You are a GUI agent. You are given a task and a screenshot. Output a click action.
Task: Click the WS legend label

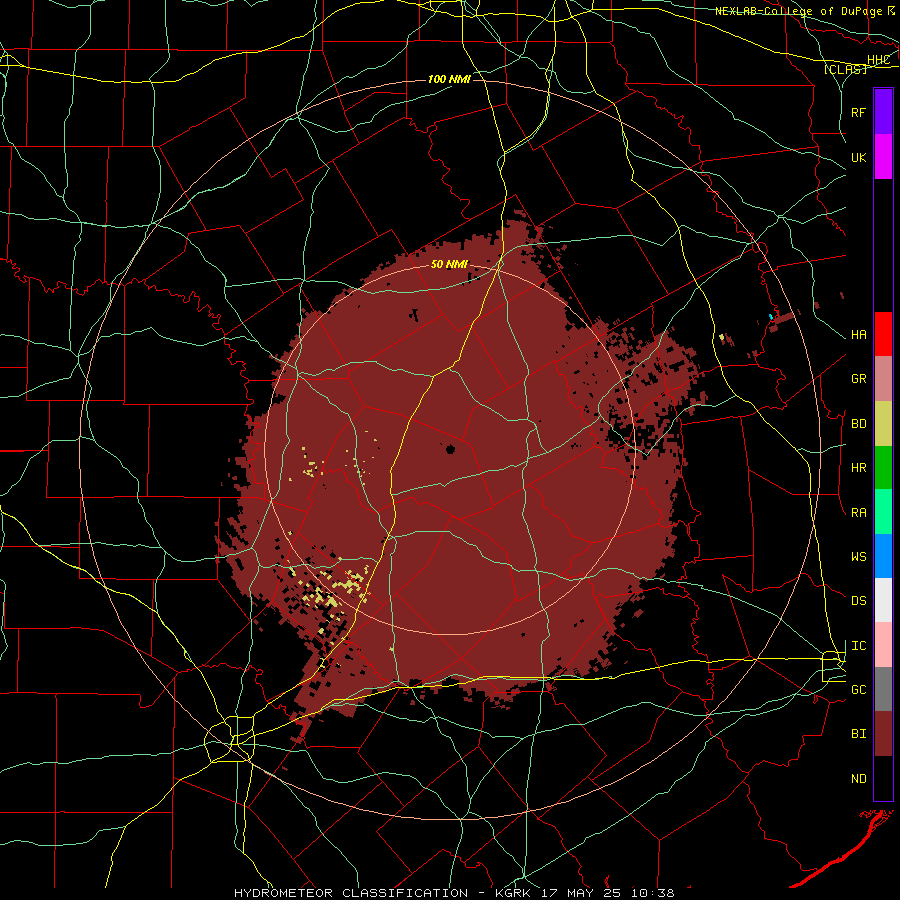(858, 556)
